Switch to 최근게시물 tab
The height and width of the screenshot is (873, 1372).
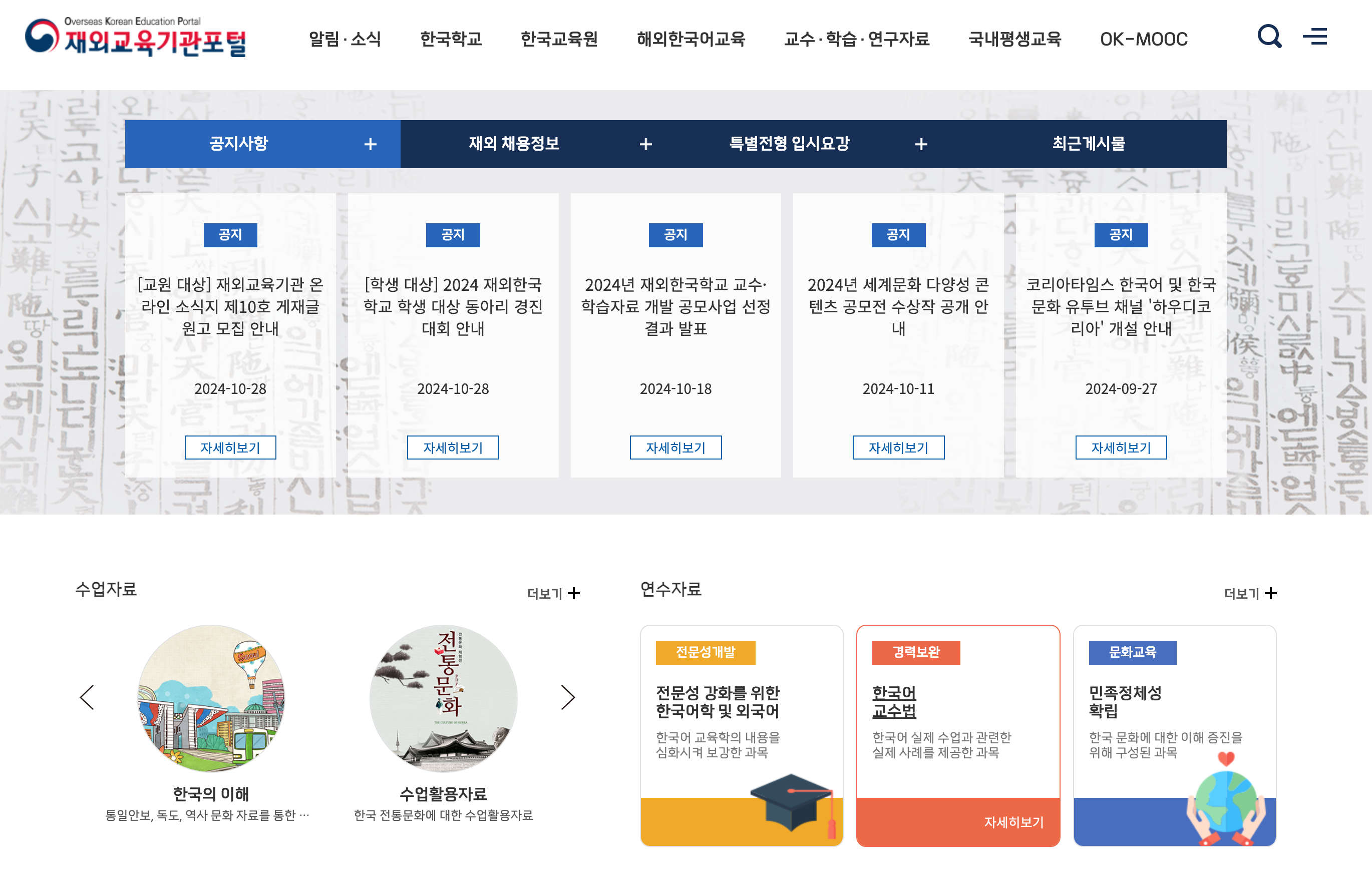point(1088,144)
